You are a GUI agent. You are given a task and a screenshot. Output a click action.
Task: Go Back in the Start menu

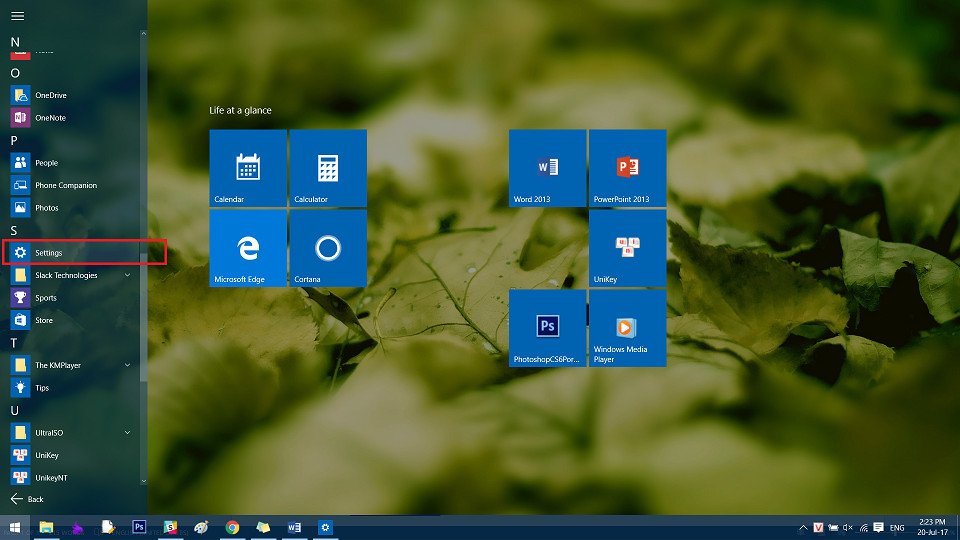pos(28,499)
